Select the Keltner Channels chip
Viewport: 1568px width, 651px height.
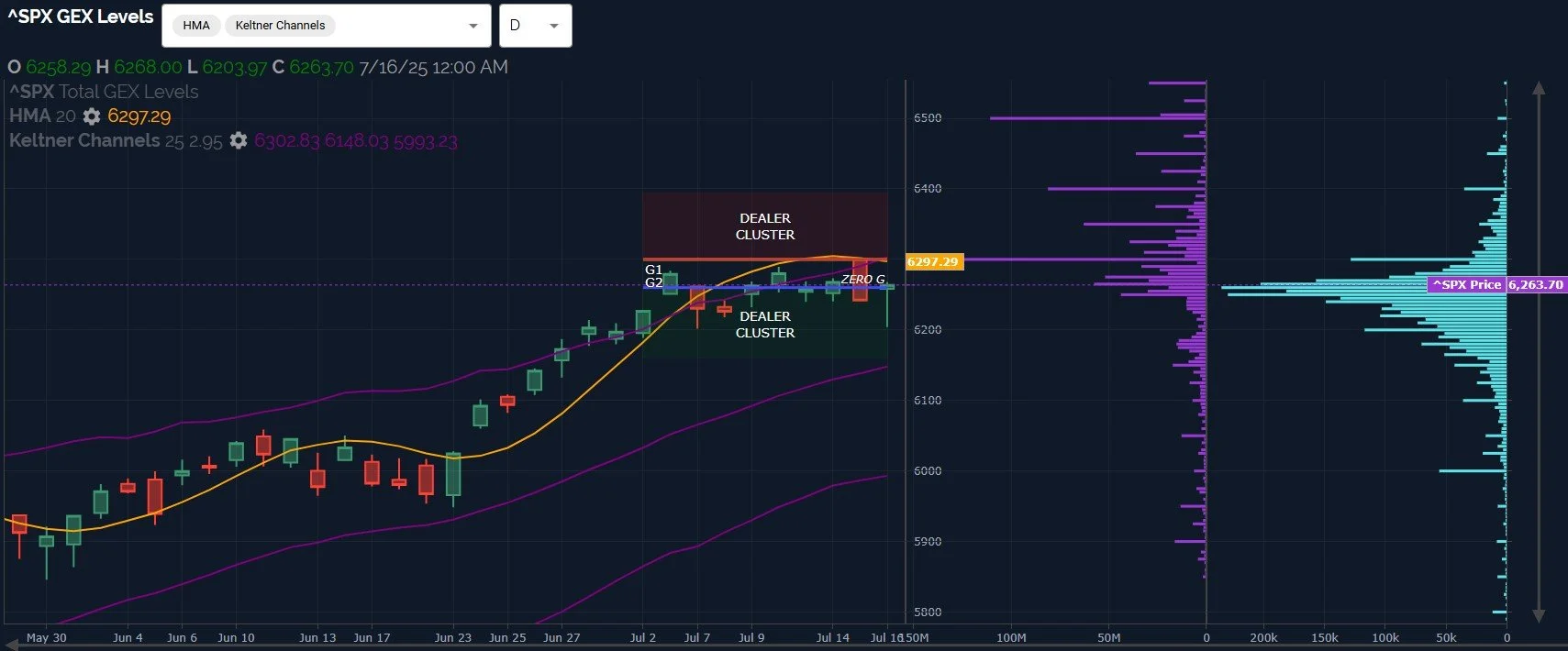click(x=280, y=26)
